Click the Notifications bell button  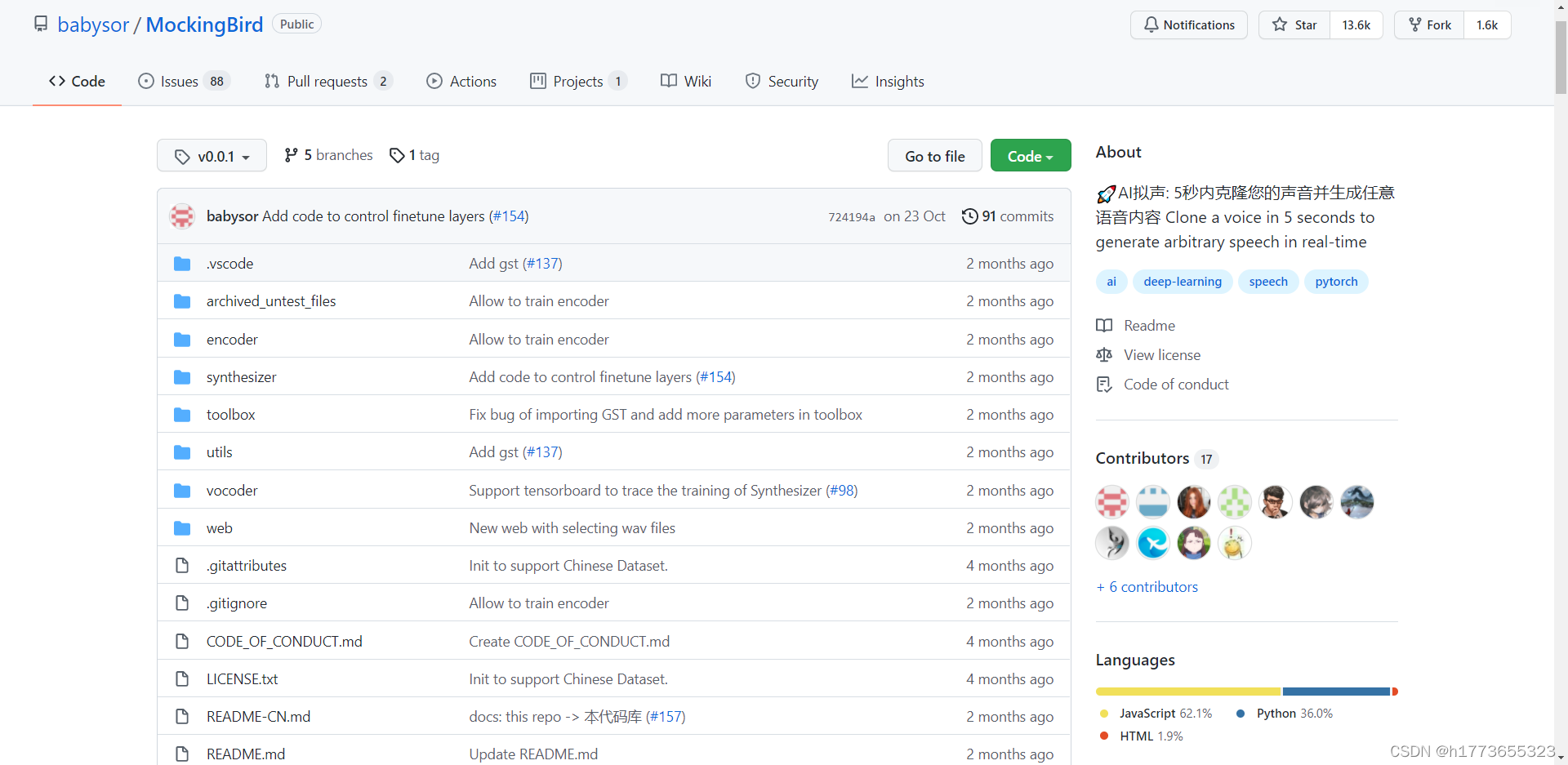[x=1189, y=25]
